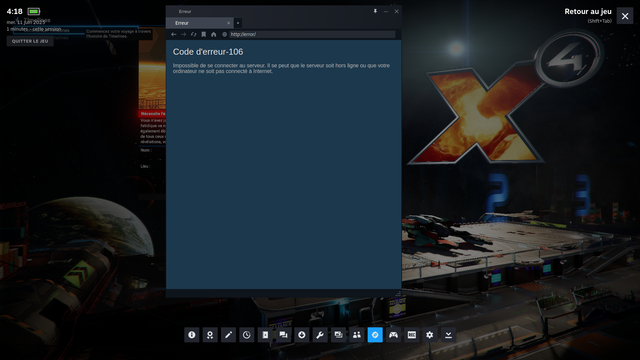Open the guides book icon
Screen dimensions: 640x360
click(x=265, y=335)
